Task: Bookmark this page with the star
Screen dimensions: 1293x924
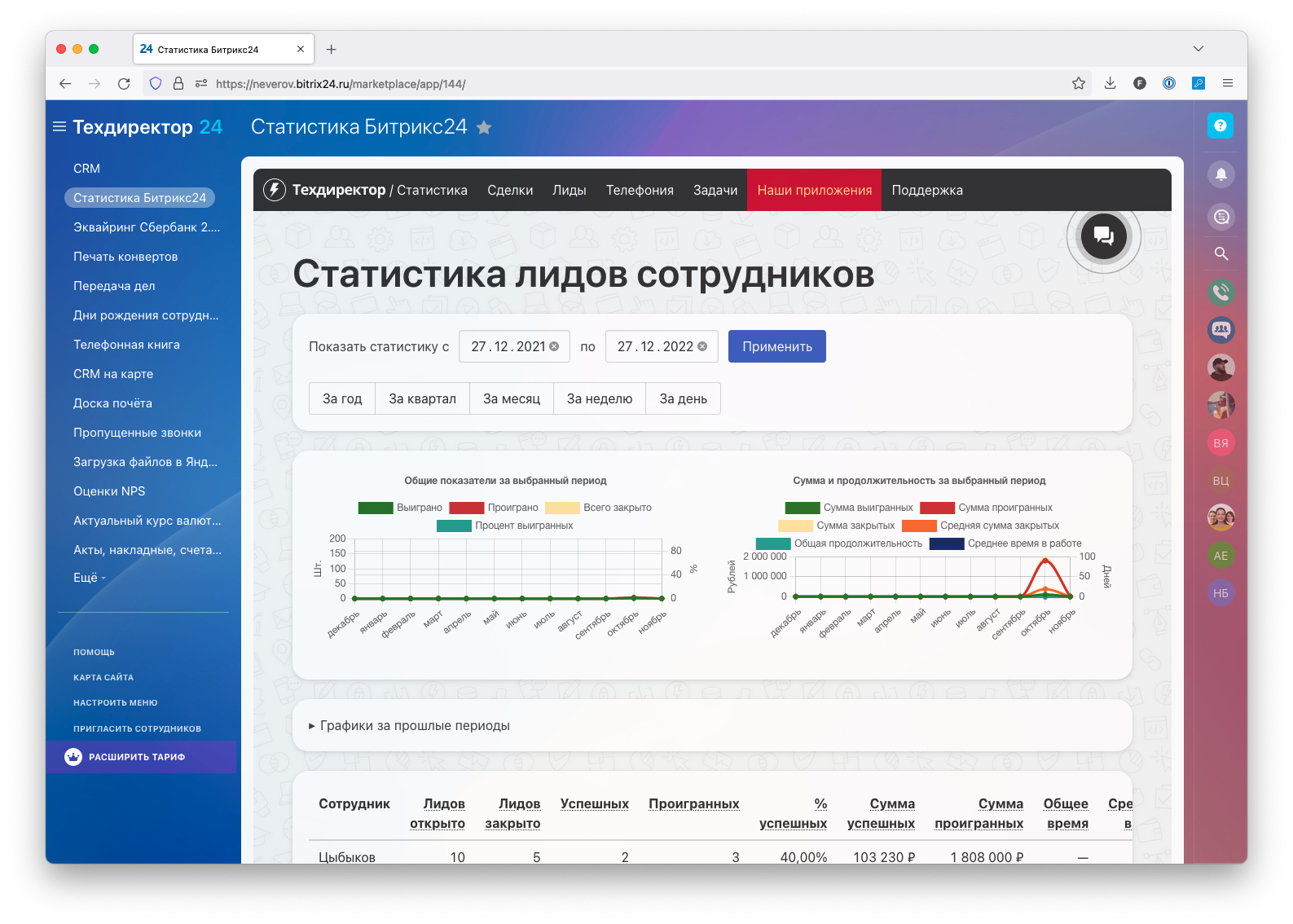Action: click(x=1079, y=83)
